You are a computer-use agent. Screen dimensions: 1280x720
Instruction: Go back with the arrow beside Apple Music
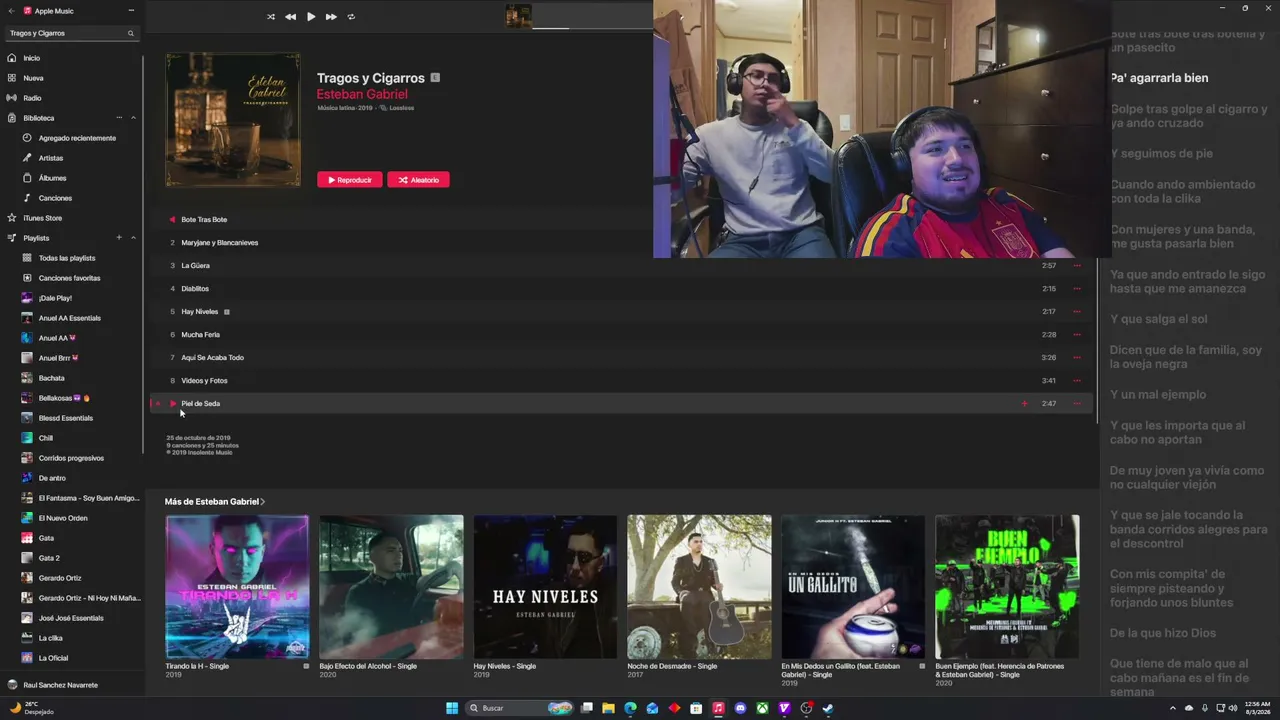tap(11, 11)
